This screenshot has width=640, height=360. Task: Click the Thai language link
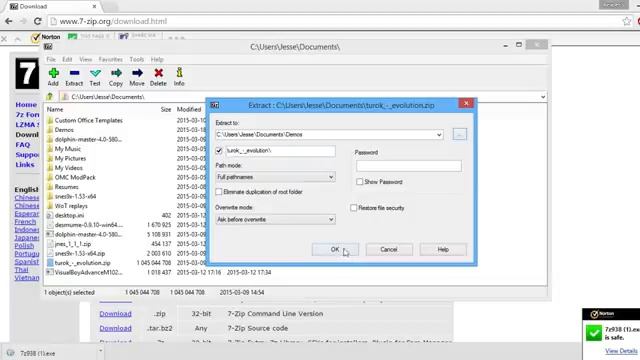(x=22, y=270)
